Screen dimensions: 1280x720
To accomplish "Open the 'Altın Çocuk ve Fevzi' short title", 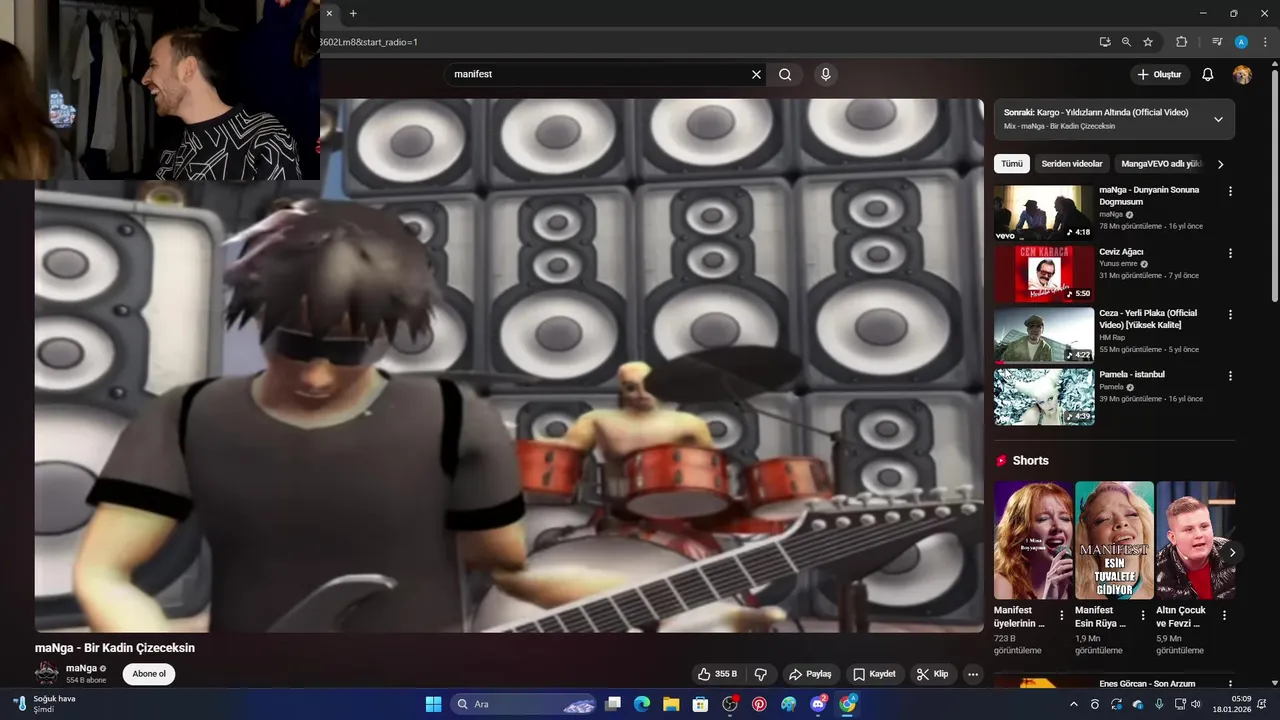I will pyautogui.click(x=1181, y=616).
